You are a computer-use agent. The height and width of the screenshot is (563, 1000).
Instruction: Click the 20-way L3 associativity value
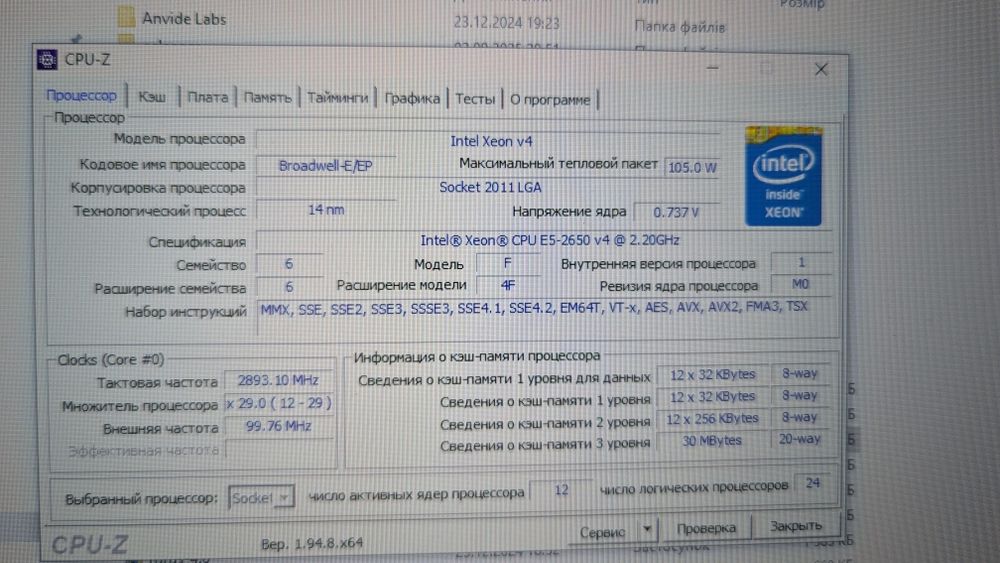pyautogui.click(x=799, y=439)
